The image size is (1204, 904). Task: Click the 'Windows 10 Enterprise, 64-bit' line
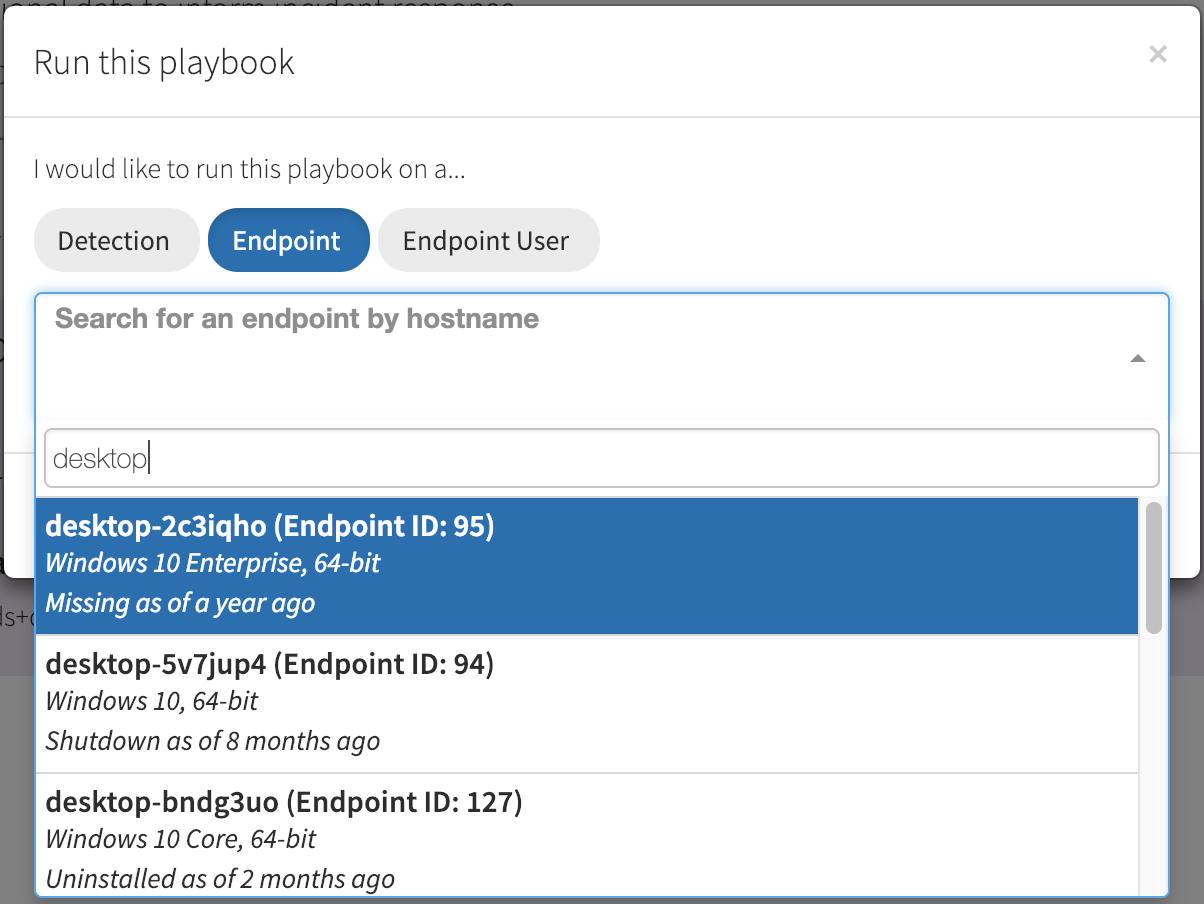click(213, 564)
